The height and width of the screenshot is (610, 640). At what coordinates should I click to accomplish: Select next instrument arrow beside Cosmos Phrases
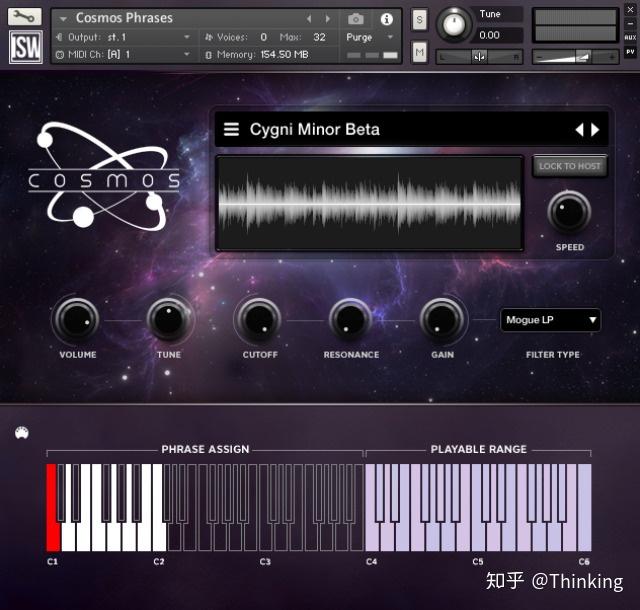point(328,19)
